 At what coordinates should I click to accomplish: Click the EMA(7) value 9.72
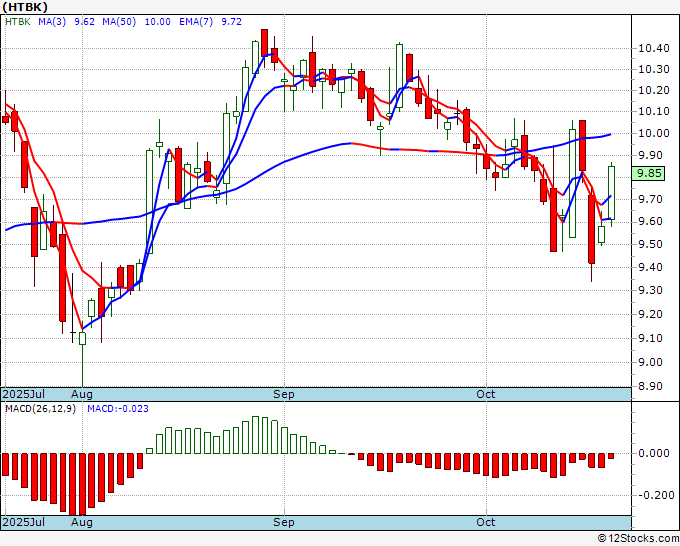pyautogui.click(x=232, y=22)
